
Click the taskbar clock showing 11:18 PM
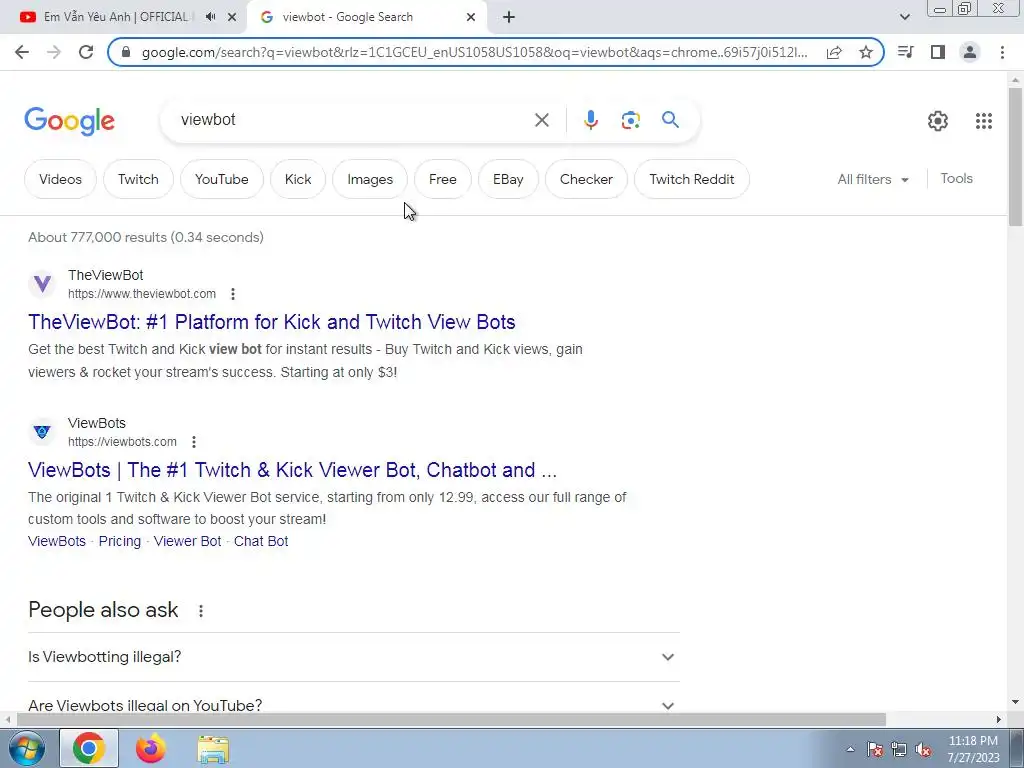coord(973,749)
